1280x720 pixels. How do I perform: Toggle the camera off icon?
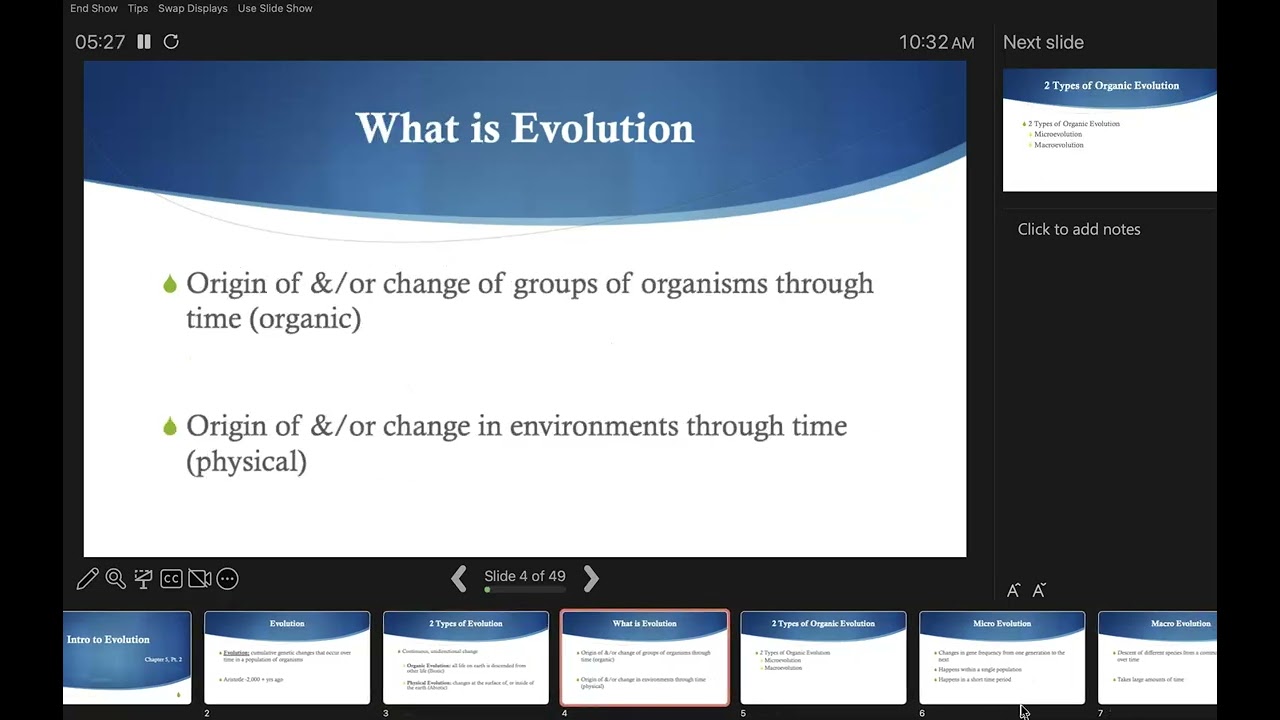pos(199,578)
